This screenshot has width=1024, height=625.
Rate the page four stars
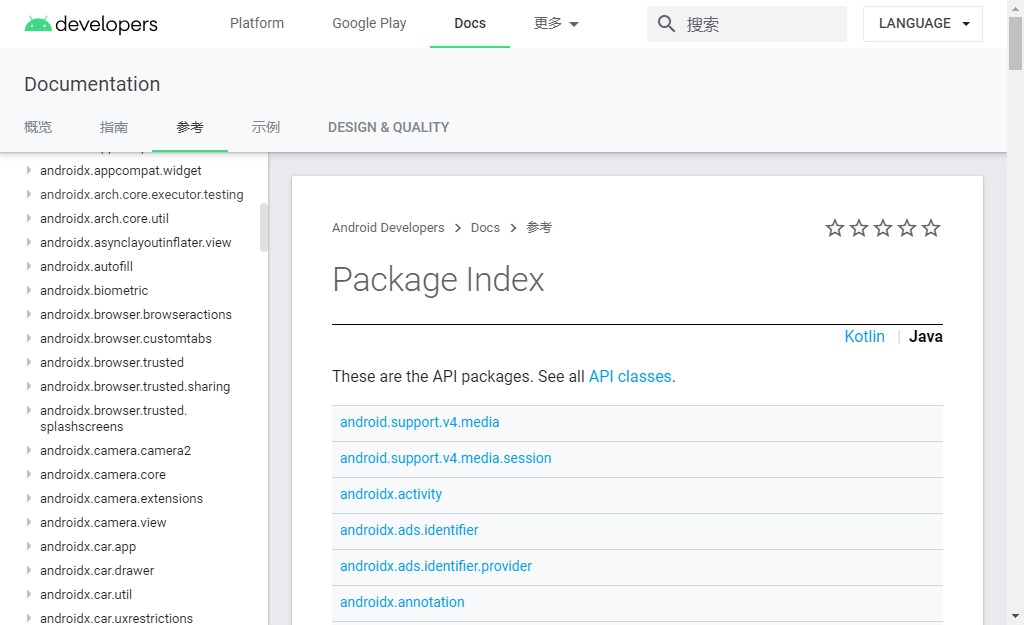(907, 228)
